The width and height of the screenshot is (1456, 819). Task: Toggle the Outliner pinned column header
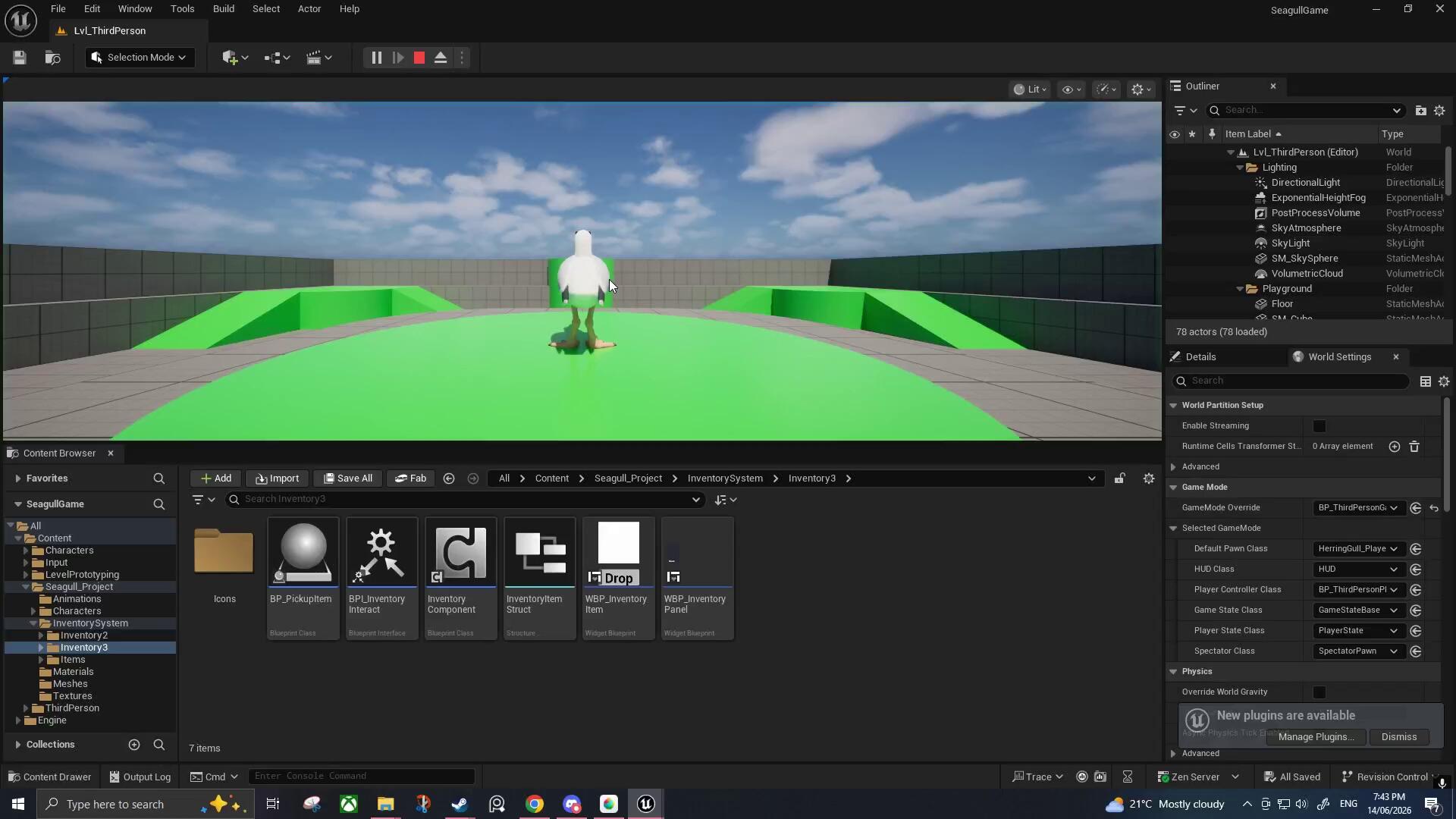(1212, 134)
